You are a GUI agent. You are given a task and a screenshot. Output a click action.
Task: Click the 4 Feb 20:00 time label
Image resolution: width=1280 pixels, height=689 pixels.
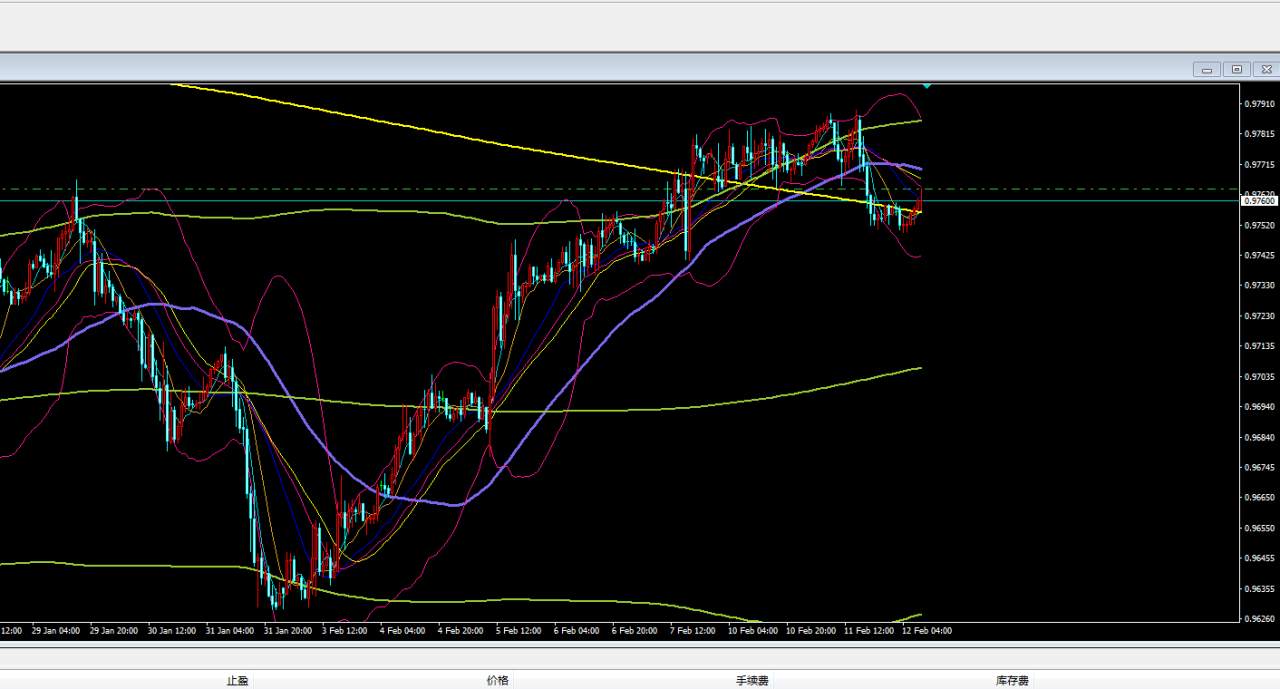[x=460, y=631]
